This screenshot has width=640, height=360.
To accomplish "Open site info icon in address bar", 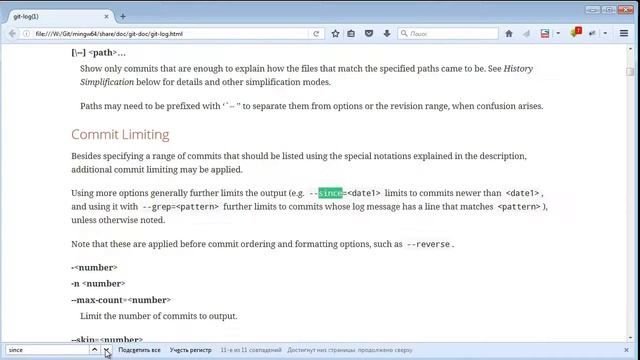I will point(26,34).
